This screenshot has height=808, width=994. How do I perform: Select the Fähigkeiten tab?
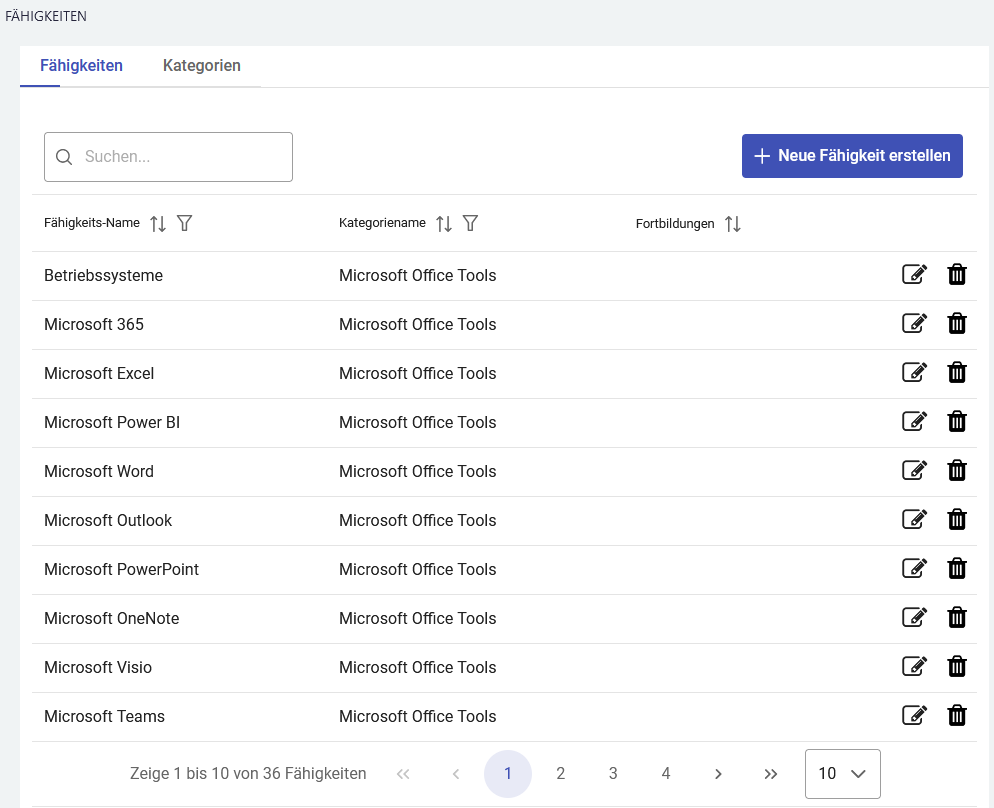point(81,66)
